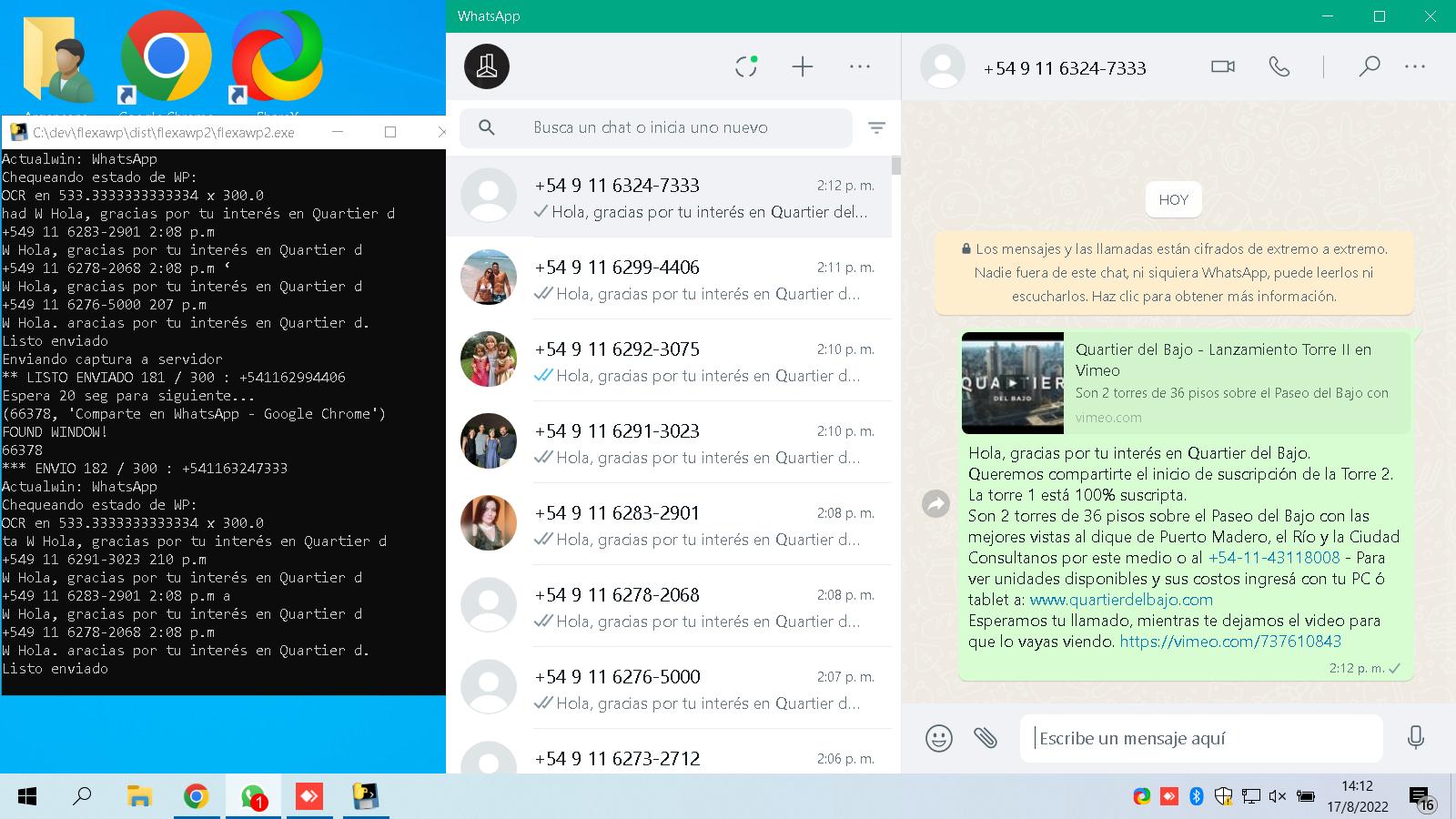1456x819 pixels.
Task: Play the Quartier del Bajo video thumbnail
Action: tap(1013, 383)
